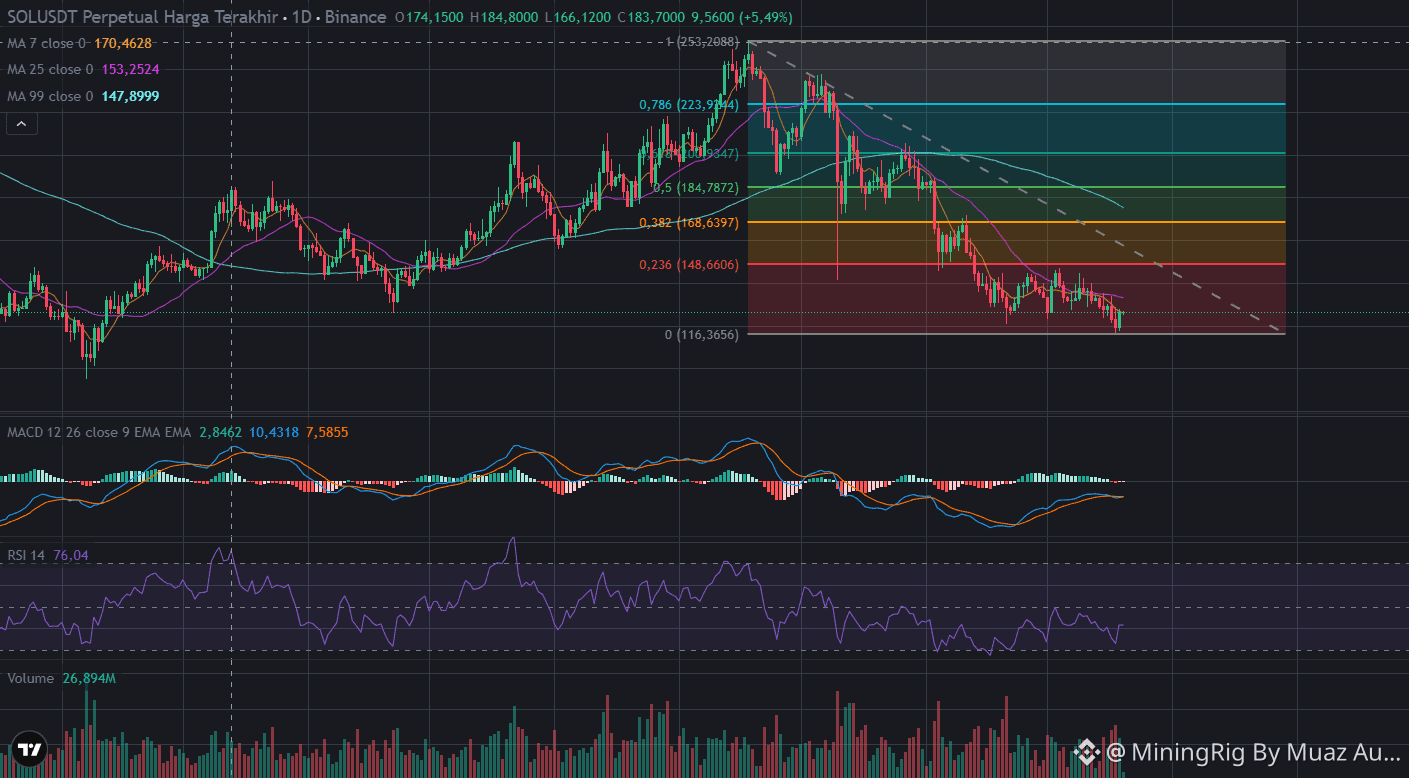Click the MA 25 value 153,2524
This screenshot has height=778, width=1409.
point(130,69)
